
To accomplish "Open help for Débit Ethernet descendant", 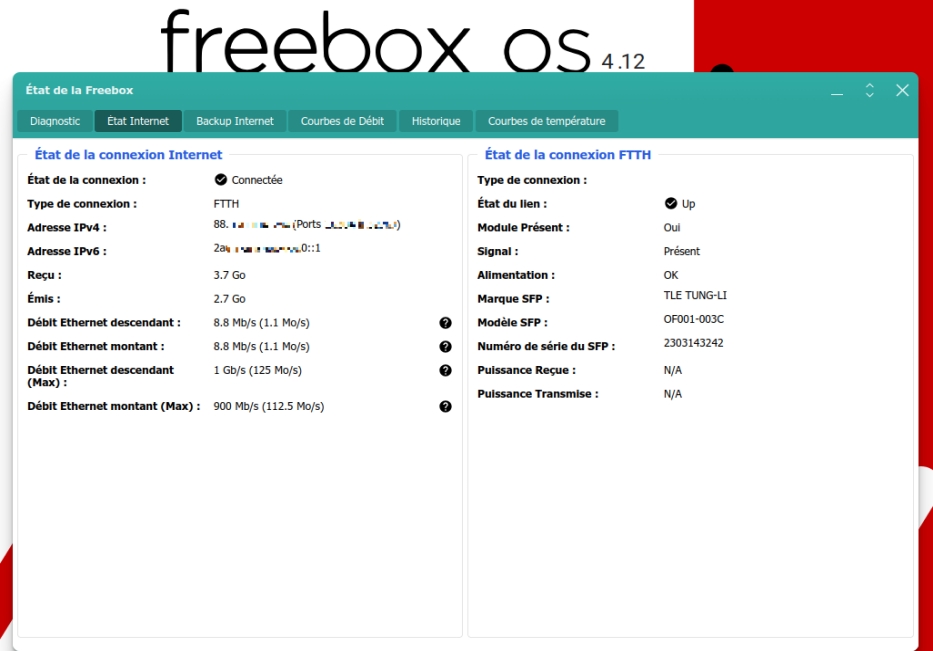I will pyautogui.click(x=445, y=323).
